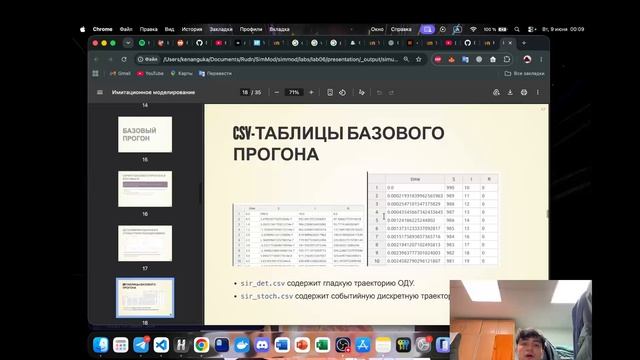Screen dimensions: 640x360
Task: Open Microsoft Word from the Dock
Action: tap(282, 345)
